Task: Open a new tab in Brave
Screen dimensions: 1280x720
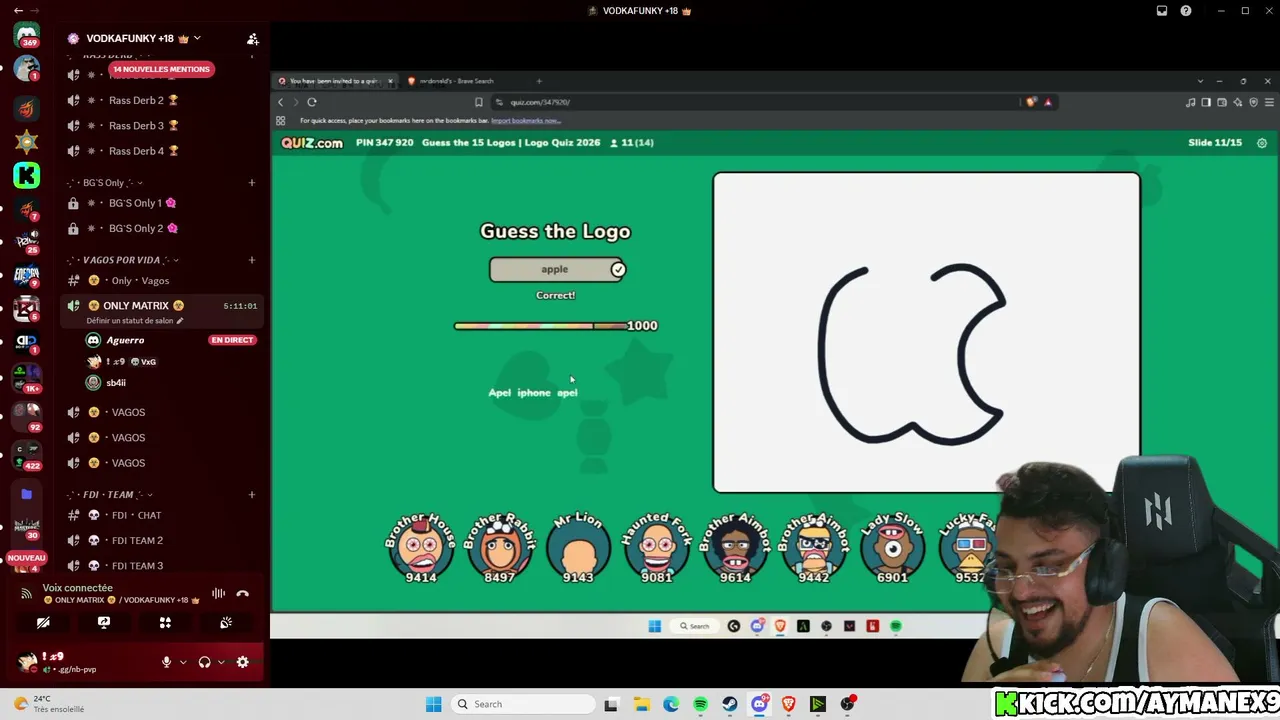Action: [x=539, y=81]
